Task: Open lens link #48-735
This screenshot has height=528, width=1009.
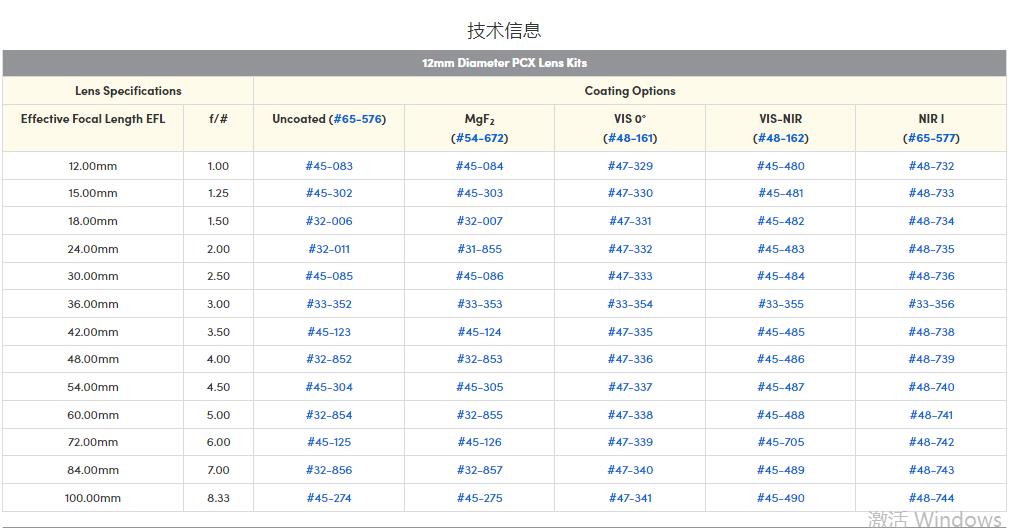Action: (931, 249)
